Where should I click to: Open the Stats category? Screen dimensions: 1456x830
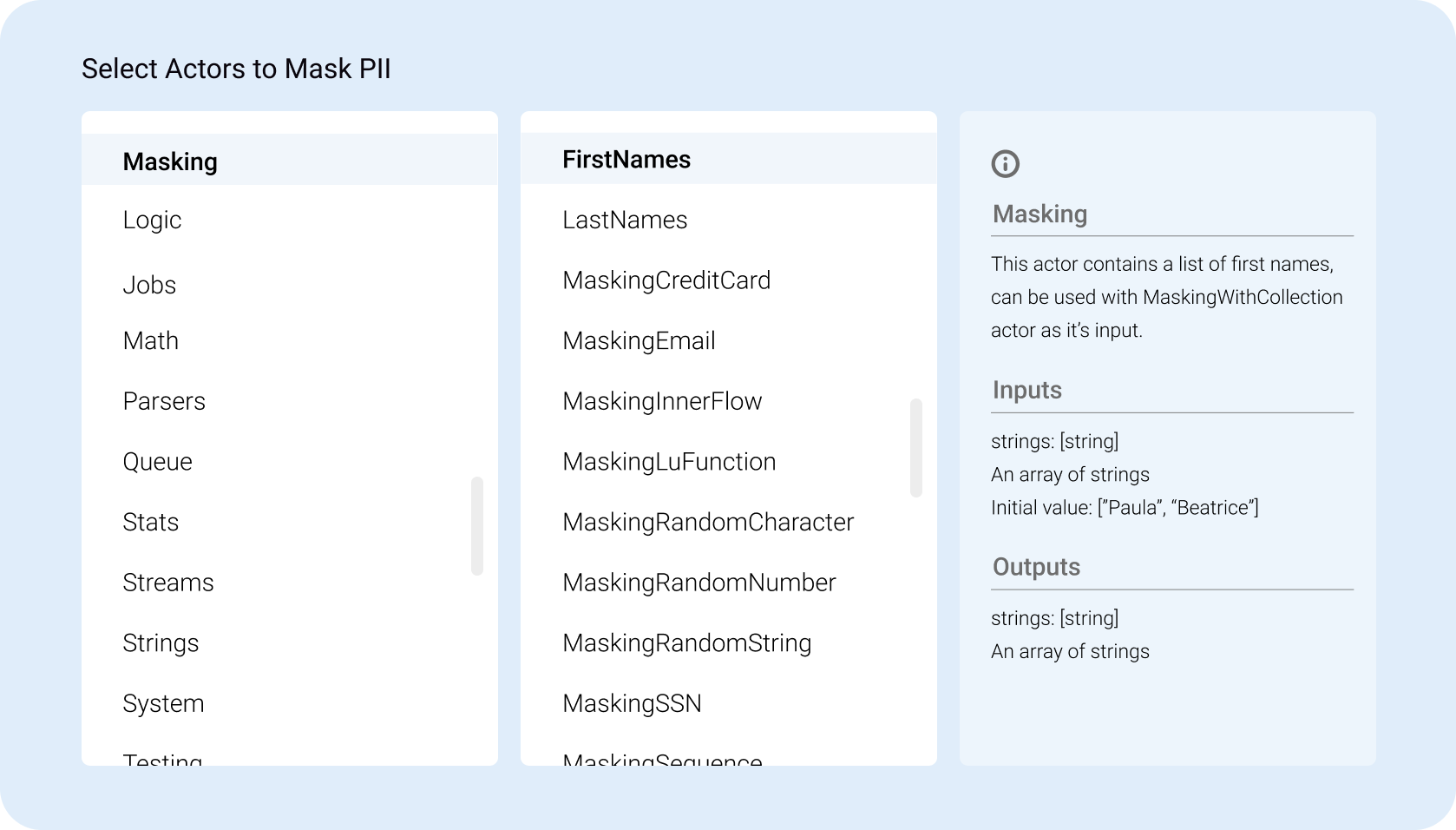pyautogui.click(x=151, y=522)
